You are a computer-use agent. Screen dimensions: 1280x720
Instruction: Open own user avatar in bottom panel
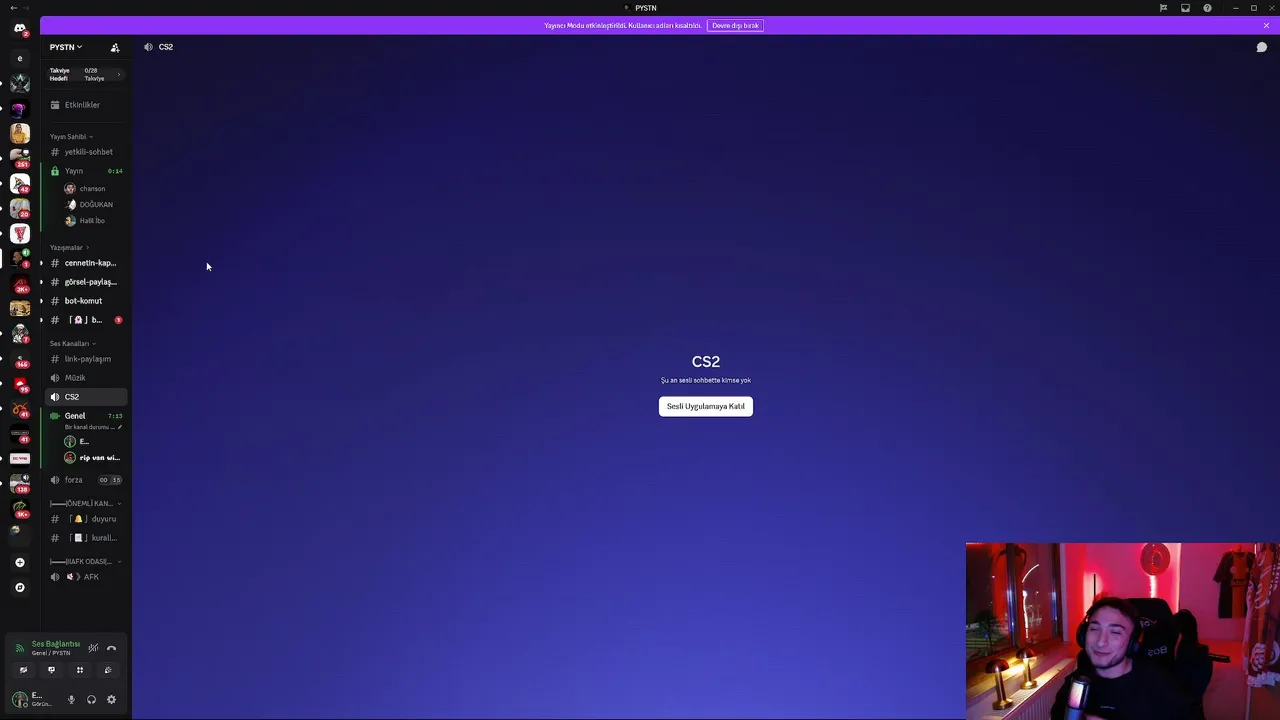point(20,700)
